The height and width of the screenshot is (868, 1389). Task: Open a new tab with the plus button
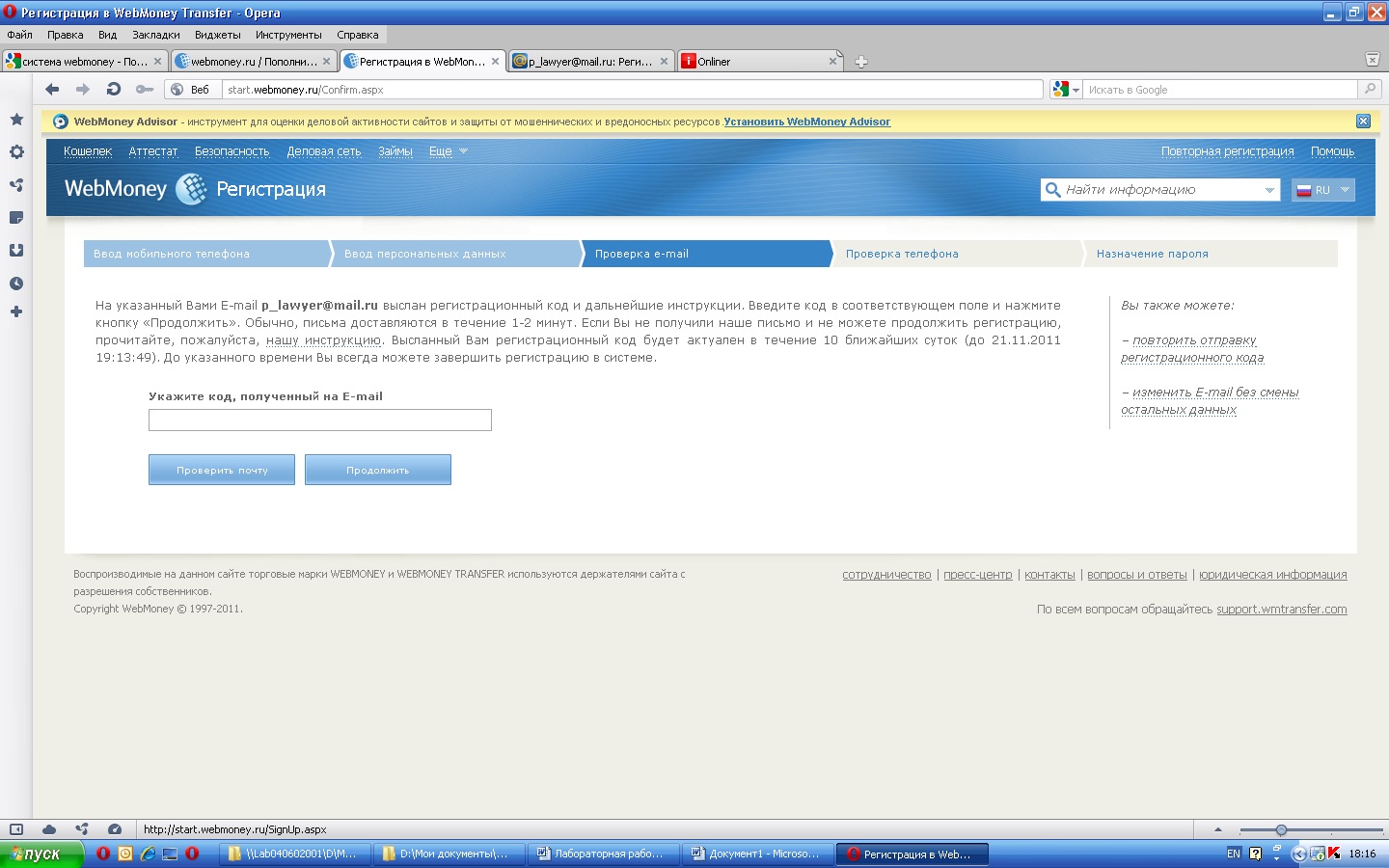[861, 62]
